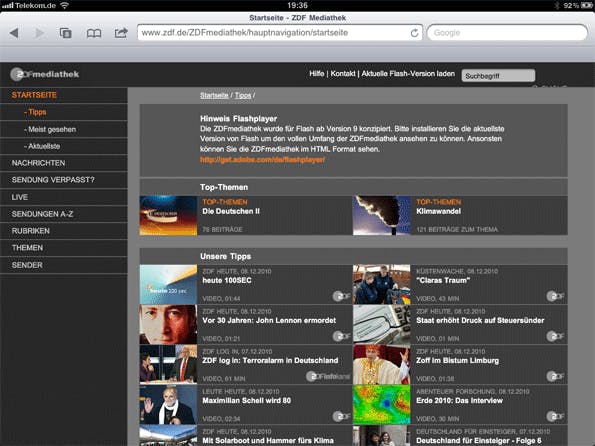Open the Klimawandel smokestack thumbnail
The width and height of the screenshot is (595, 446).
point(382,216)
